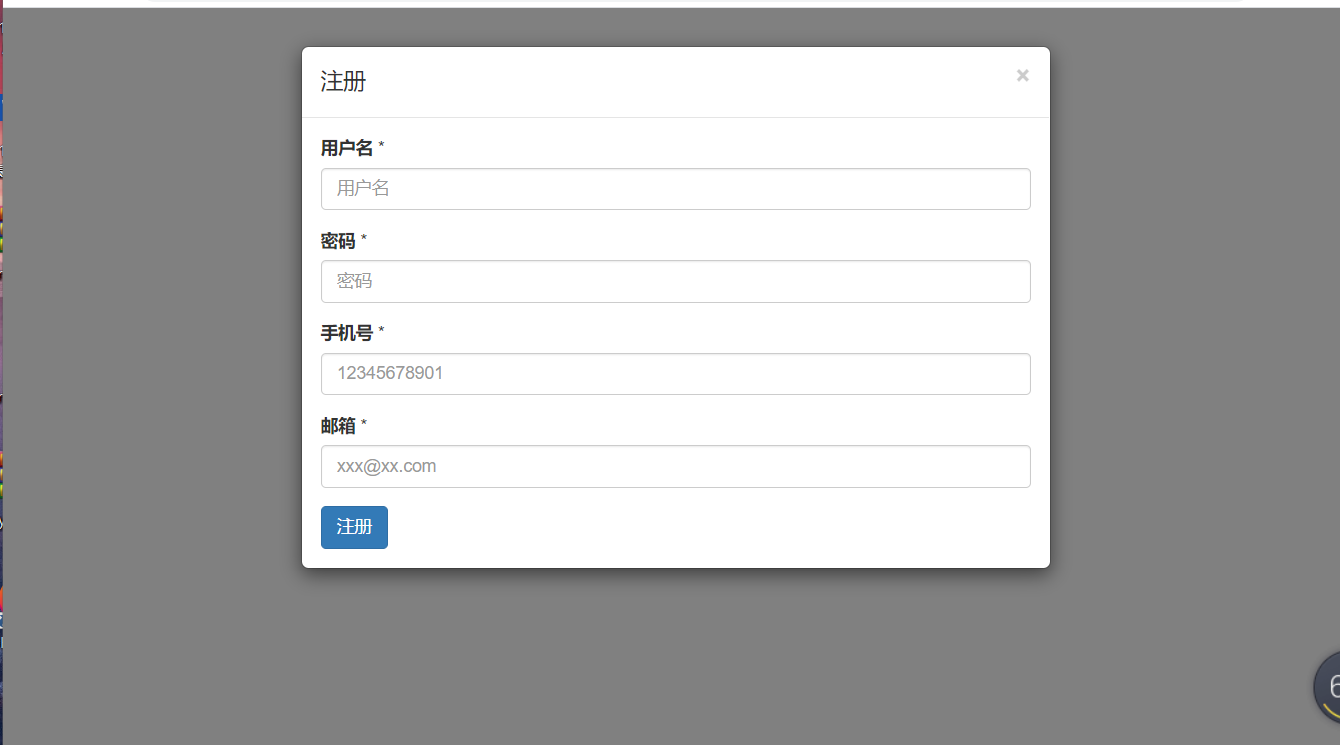Screen dimensions: 1340x745
Task: Dismiss the 注册 dialog with the X icon
Action: [1022, 75]
